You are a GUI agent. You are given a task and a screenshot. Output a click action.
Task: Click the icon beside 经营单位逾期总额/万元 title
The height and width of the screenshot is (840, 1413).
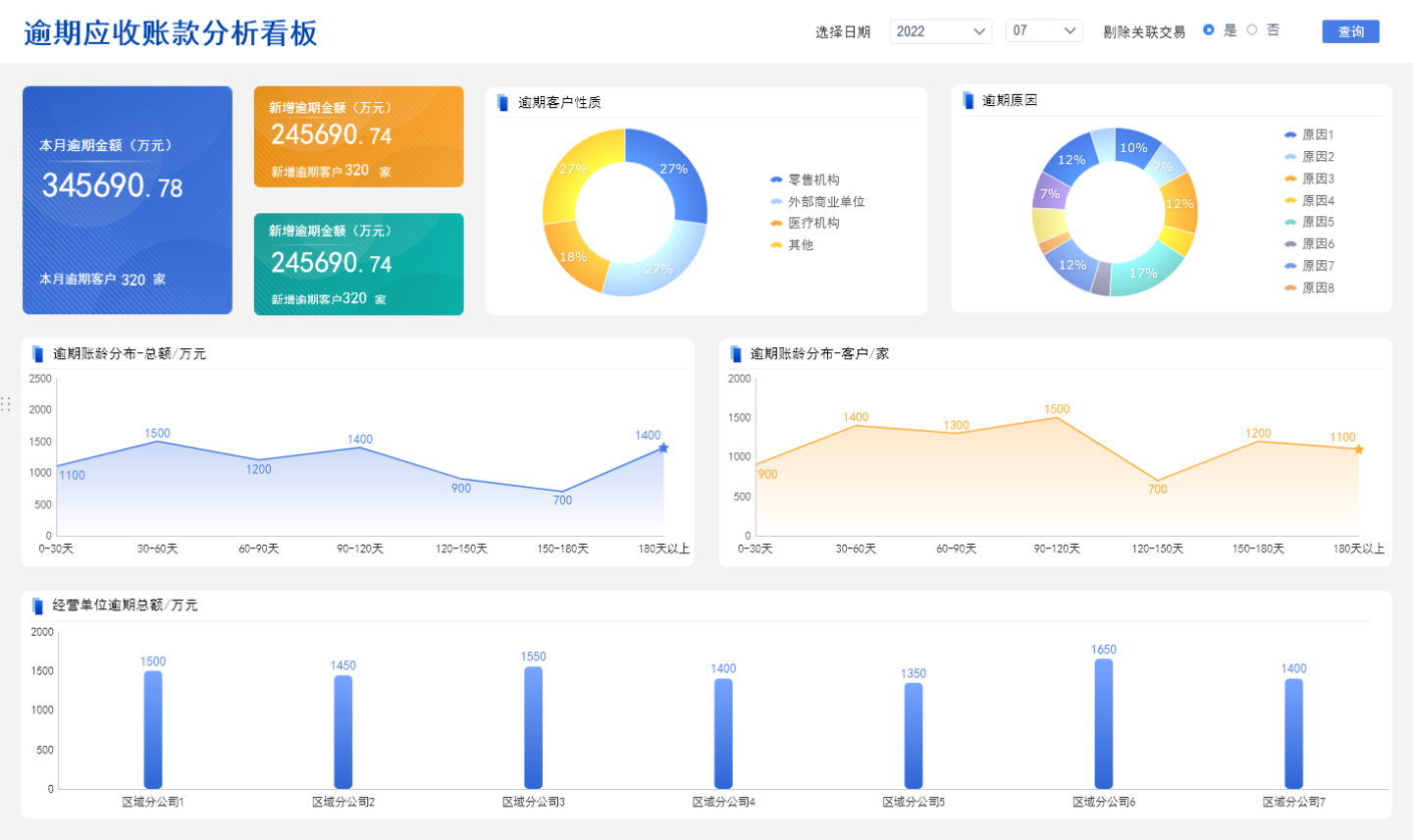click(37, 605)
